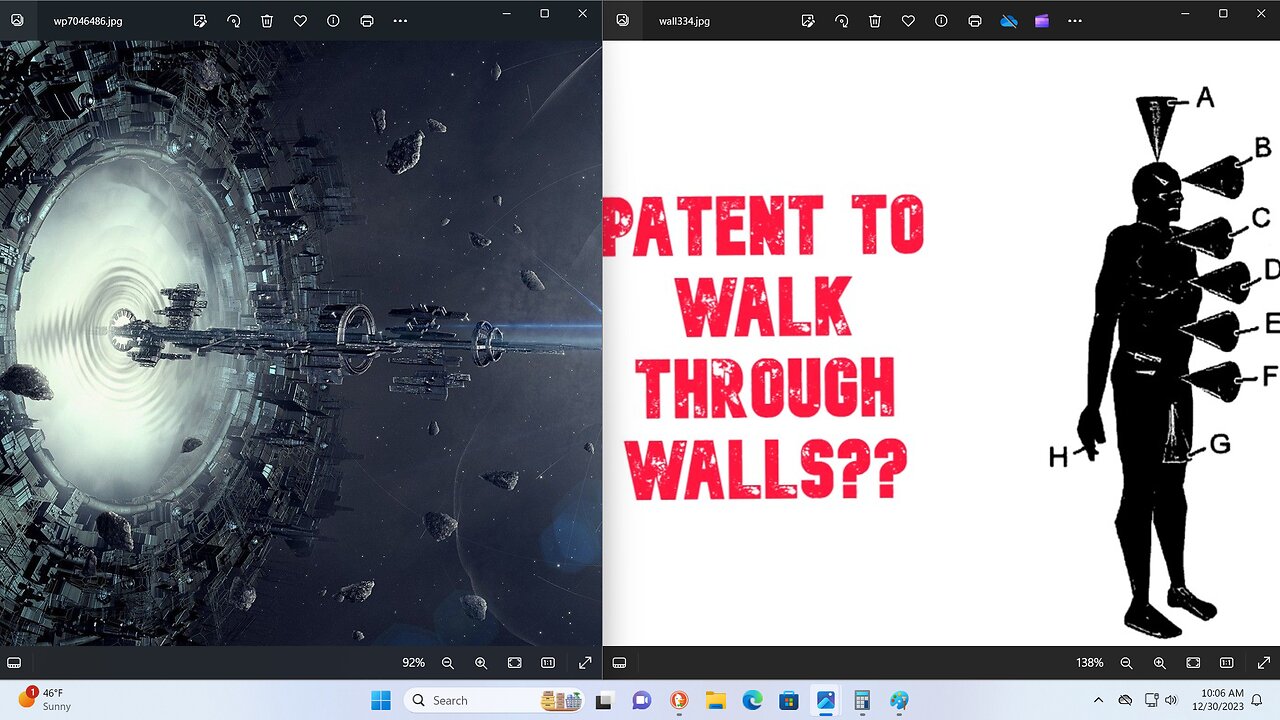Click Edit image icon in wp7046486.jpg window
This screenshot has width=1280, height=720.
point(200,20)
